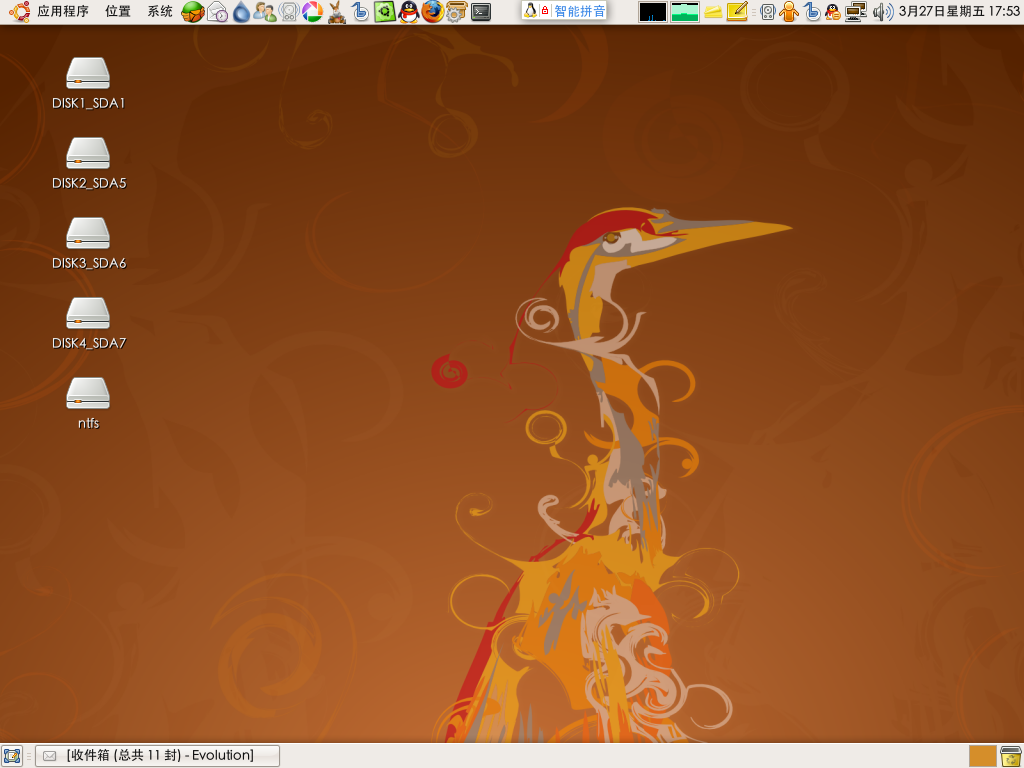
Task: Open the network connection computers icon
Action: click(856, 12)
